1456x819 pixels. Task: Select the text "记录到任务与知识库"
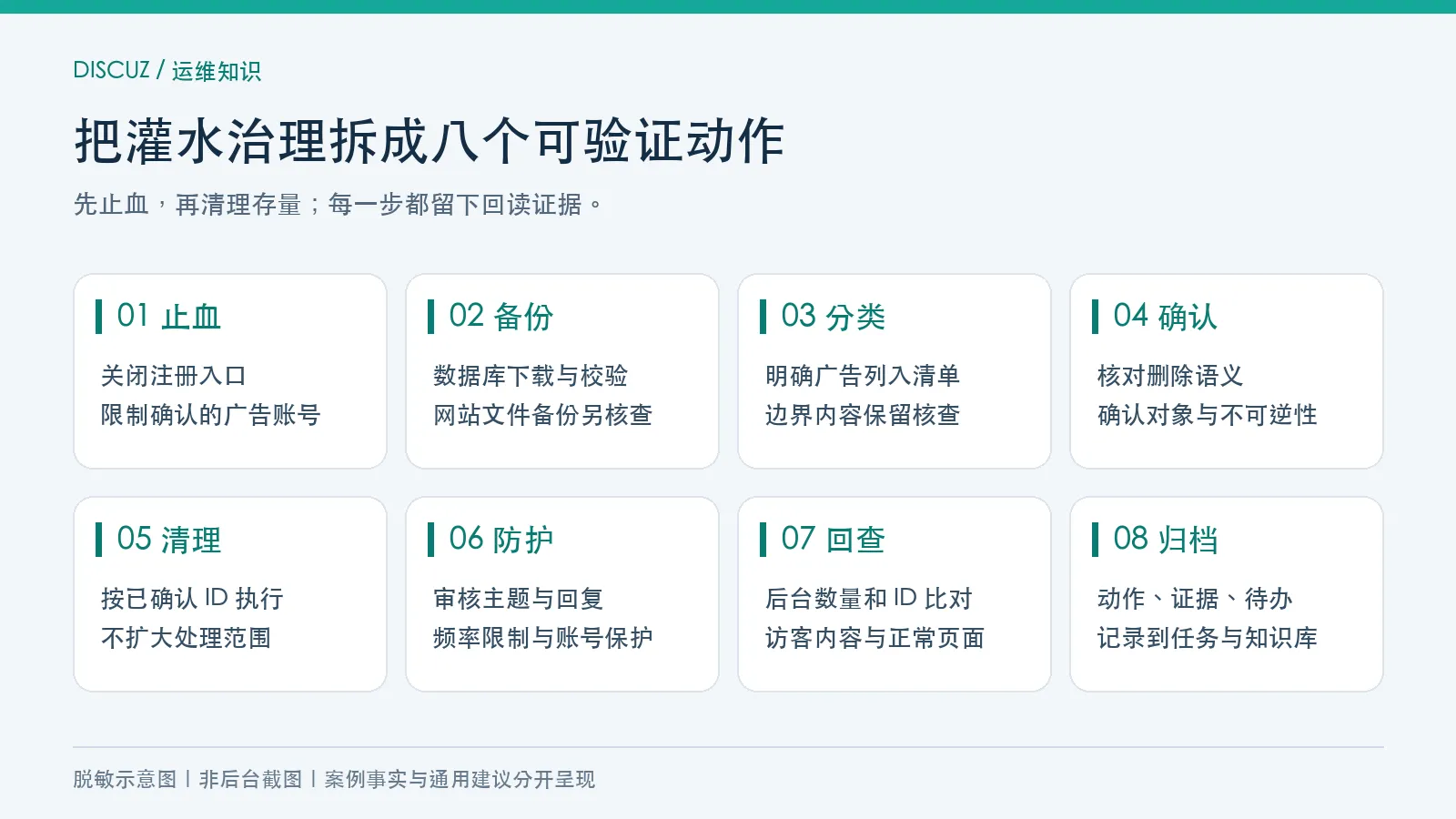[x=1207, y=638]
